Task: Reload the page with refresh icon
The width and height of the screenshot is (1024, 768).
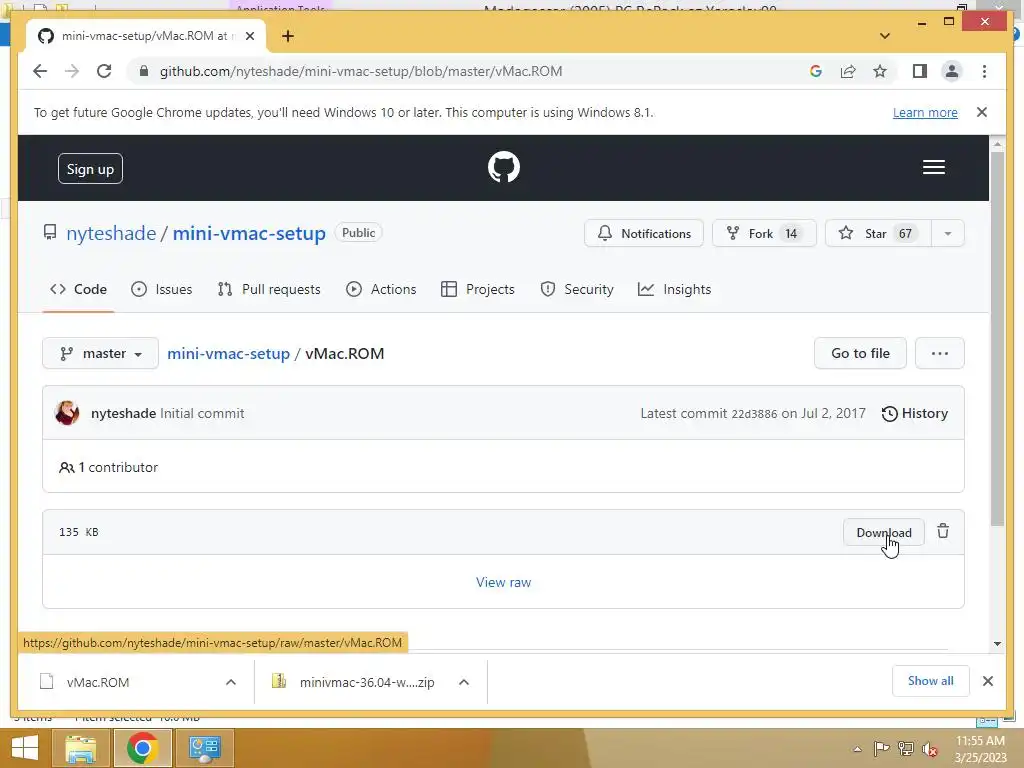Action: (104, 71)
